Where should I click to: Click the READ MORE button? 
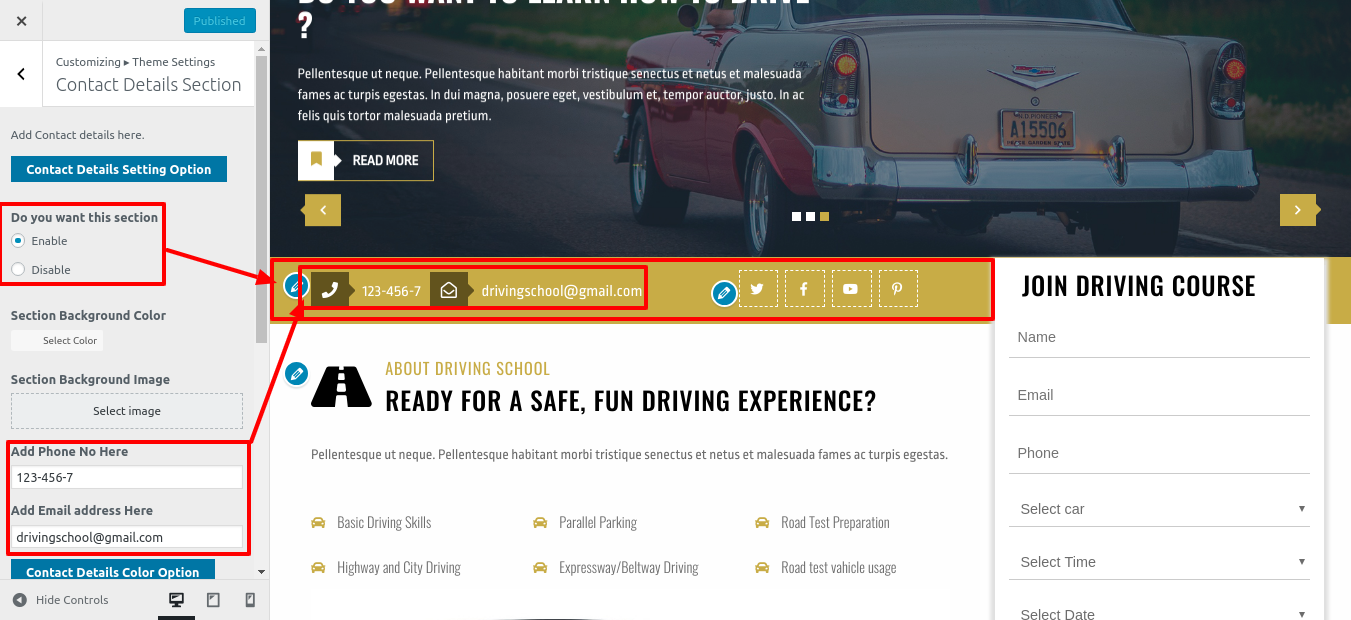click(x=366, y=160)
